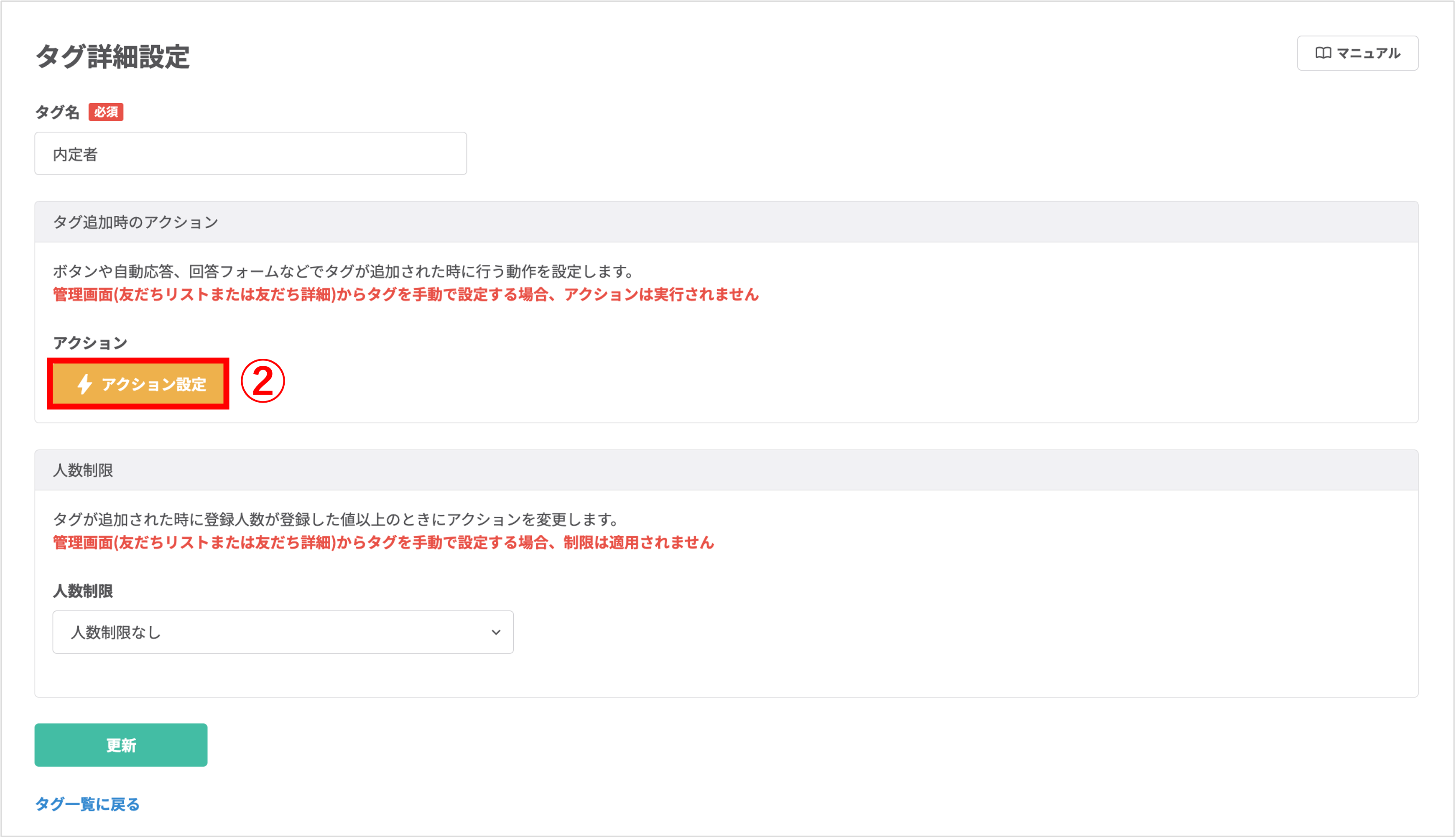
Task: Click the アクション label above the button
Action: (x=90, y=343)
